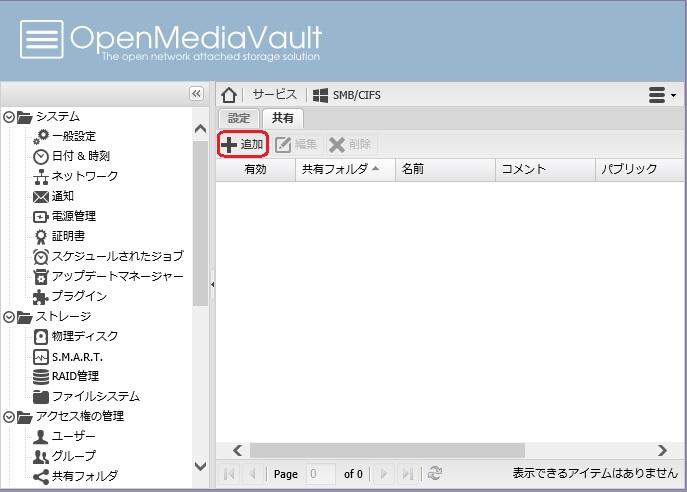Click the OpenMediaVault logo

click(x=171, y=40)
